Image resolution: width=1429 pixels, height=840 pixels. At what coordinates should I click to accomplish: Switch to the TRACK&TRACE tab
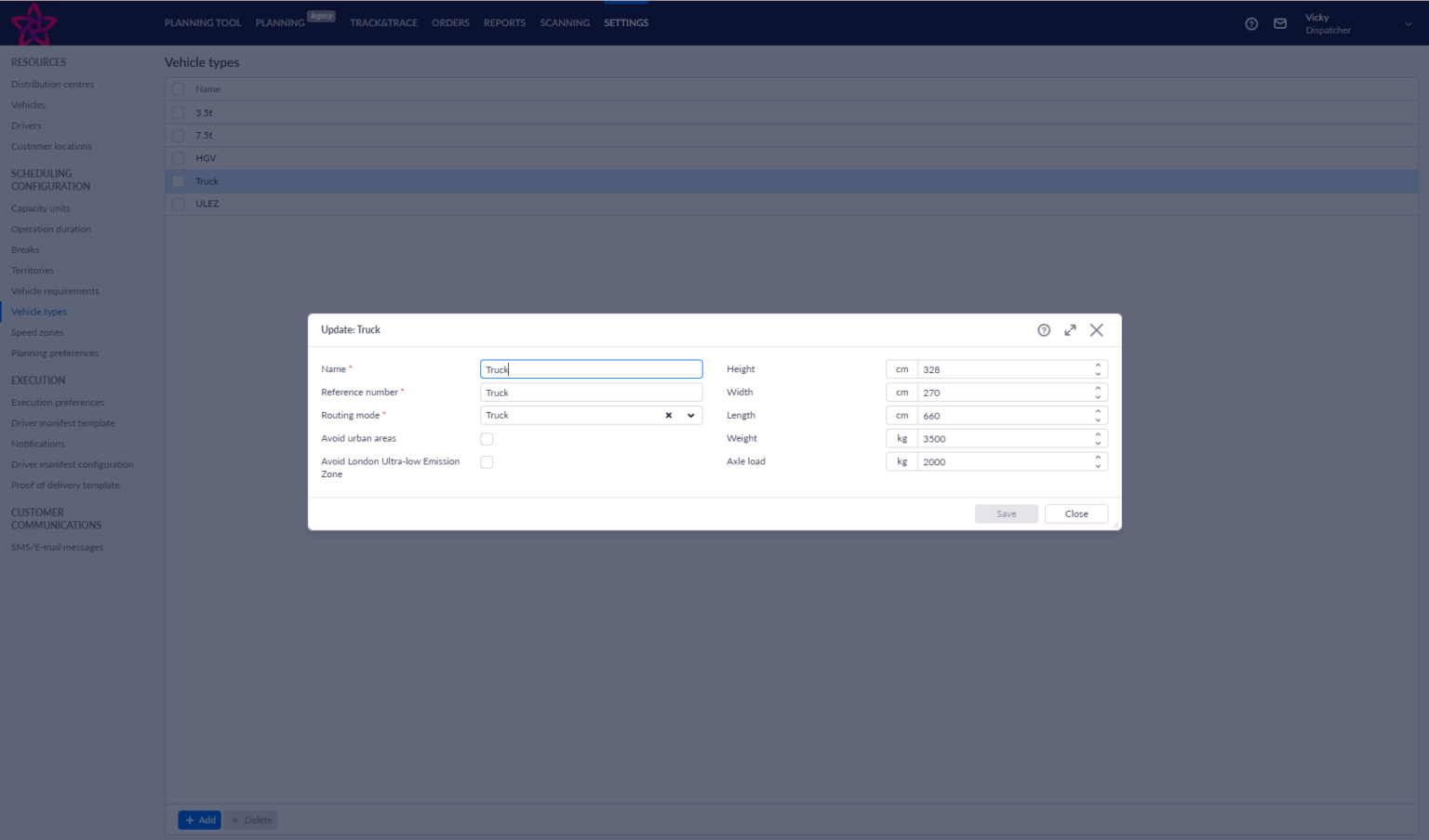(x=383, y=22)
